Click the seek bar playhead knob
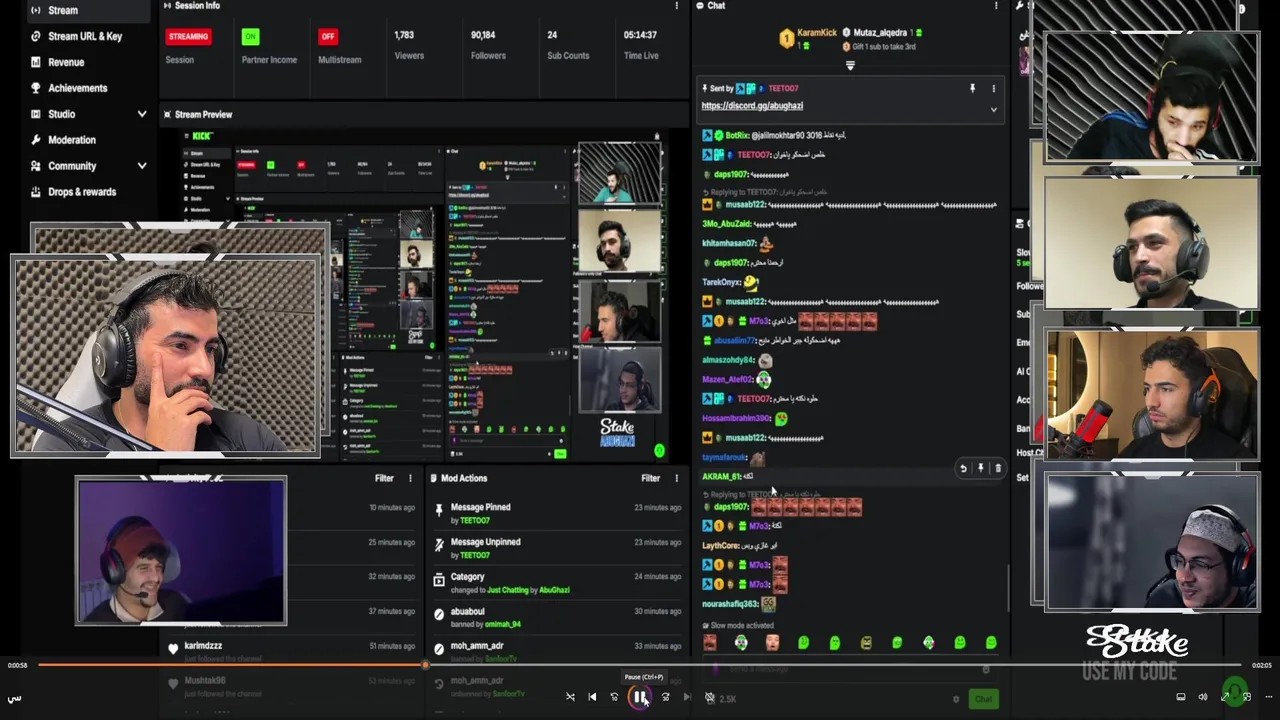This screenshot has width=1280, height=720. 426,665
